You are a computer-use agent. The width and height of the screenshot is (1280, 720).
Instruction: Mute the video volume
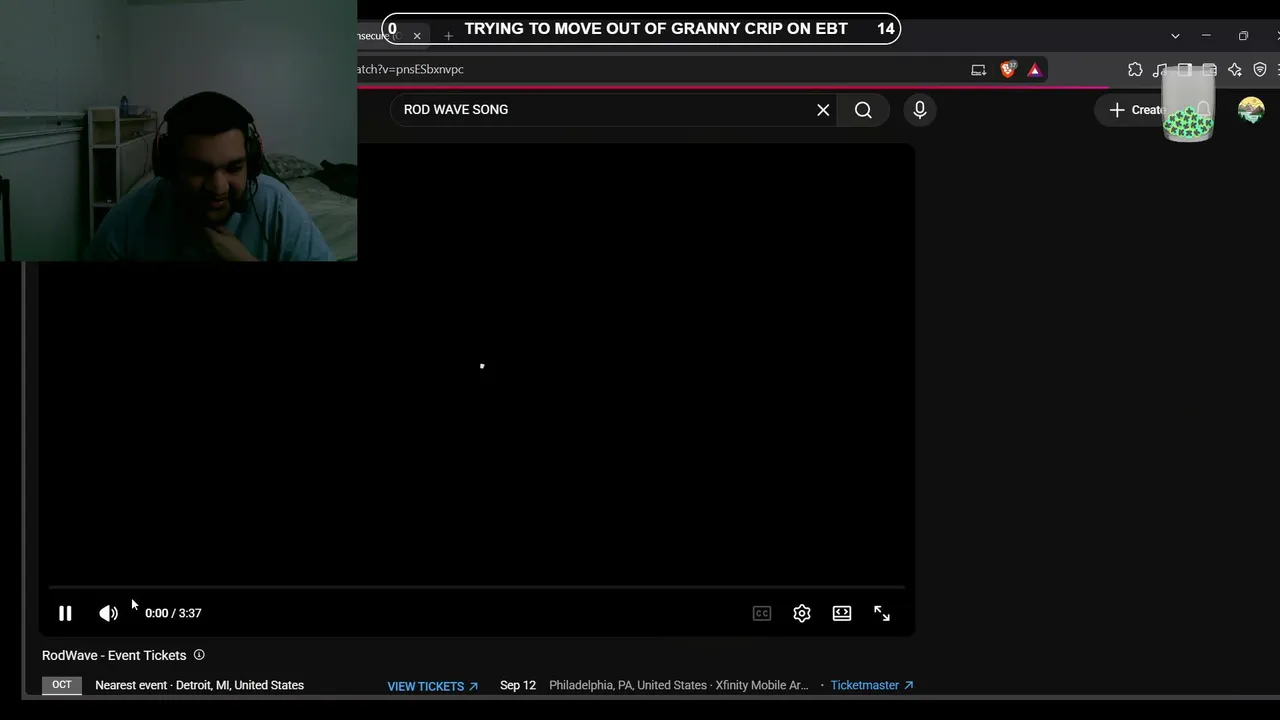pos(108,613)
